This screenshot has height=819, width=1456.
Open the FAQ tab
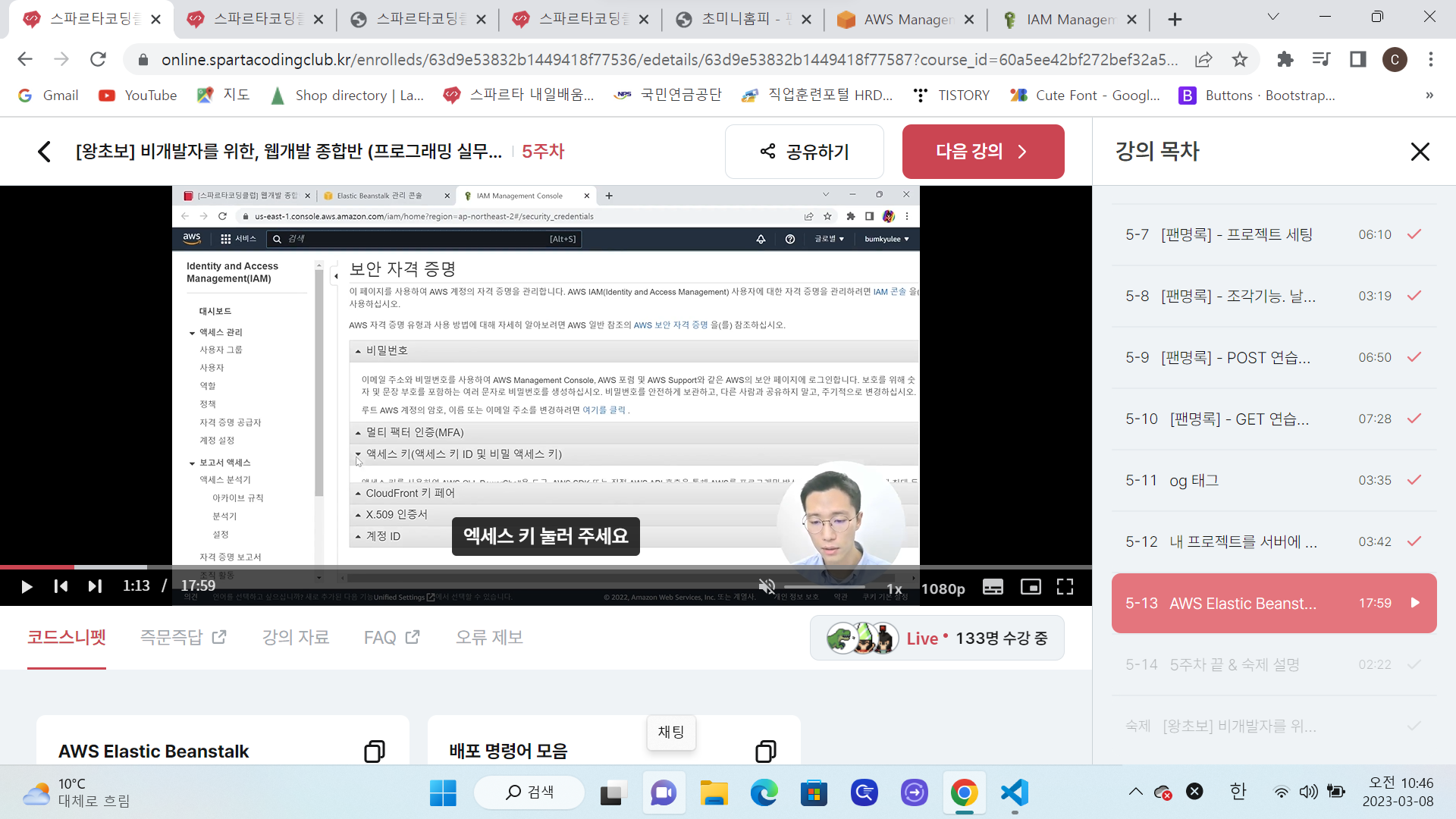[x=391, y=638]
